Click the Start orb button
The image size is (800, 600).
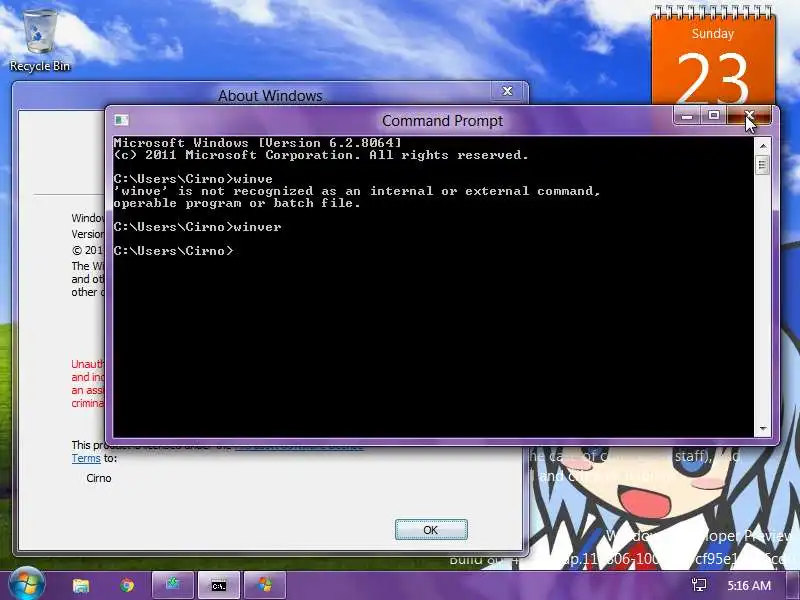(26, 584)
